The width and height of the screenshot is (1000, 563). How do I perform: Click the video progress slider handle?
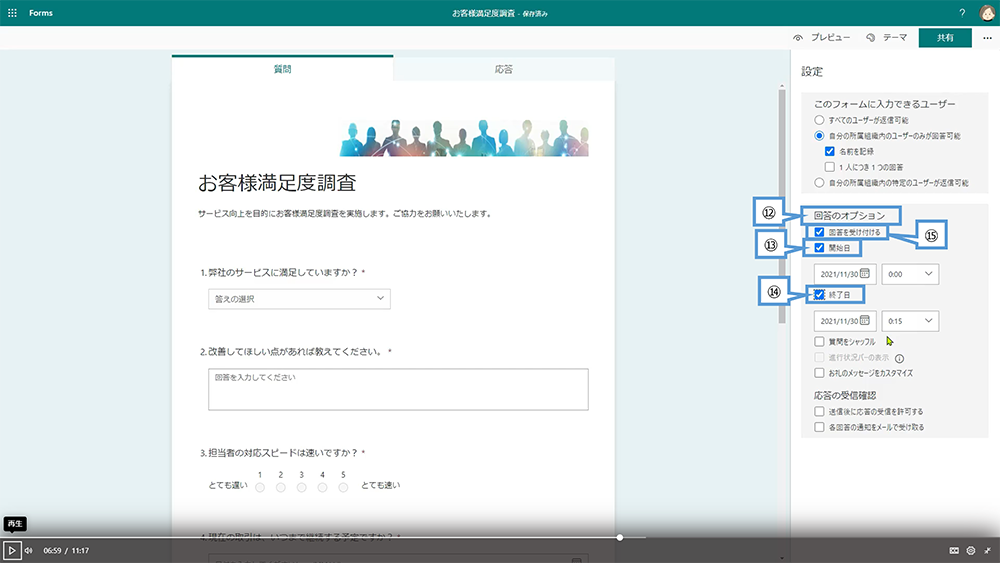click(619, 537)
